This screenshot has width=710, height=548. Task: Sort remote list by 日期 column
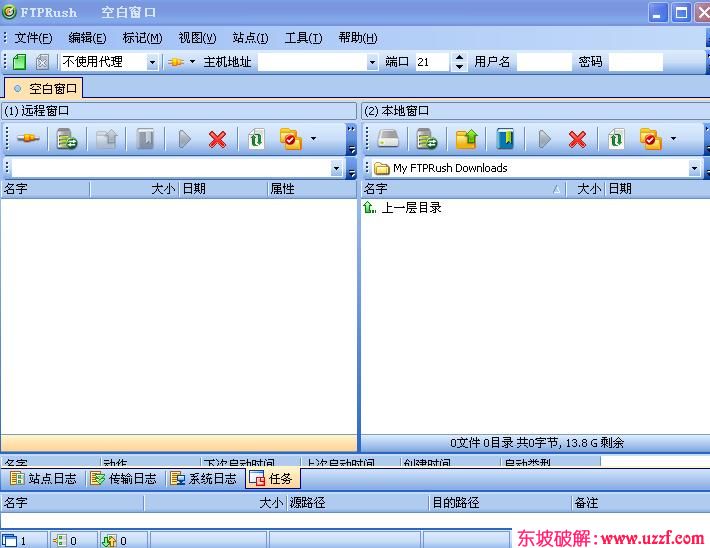tap(223, 189)
